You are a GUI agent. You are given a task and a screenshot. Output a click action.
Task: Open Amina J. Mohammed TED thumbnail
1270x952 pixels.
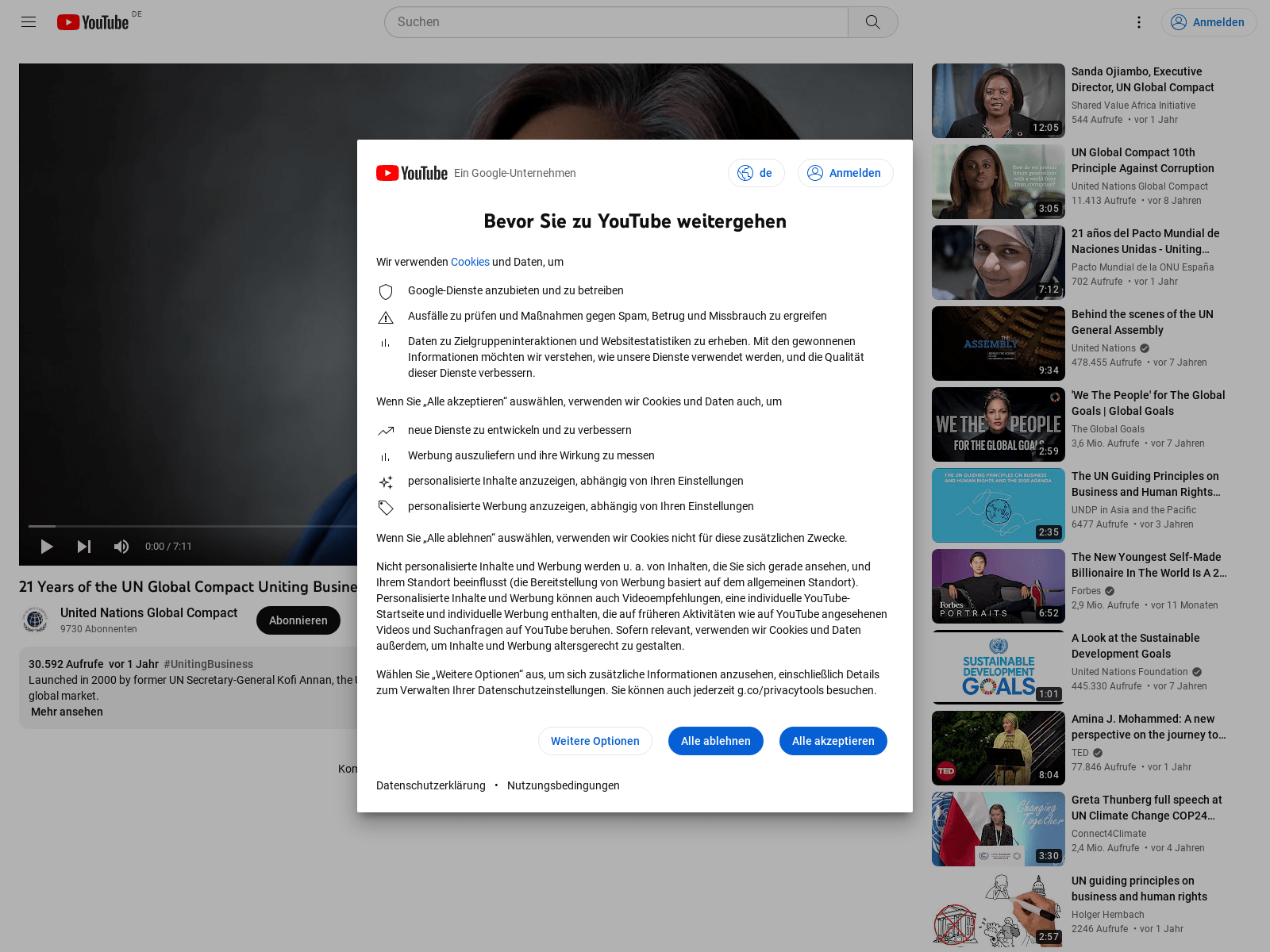coord(999,748)
